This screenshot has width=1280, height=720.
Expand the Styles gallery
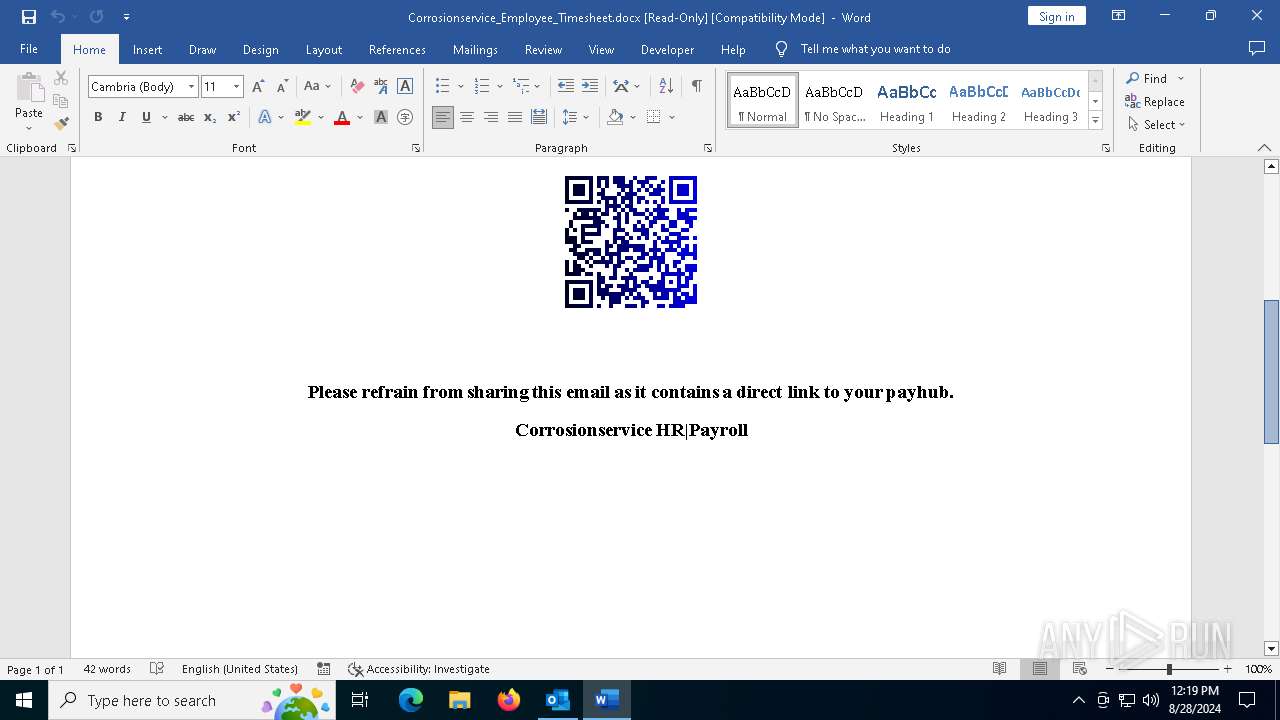coord(1095,120)
